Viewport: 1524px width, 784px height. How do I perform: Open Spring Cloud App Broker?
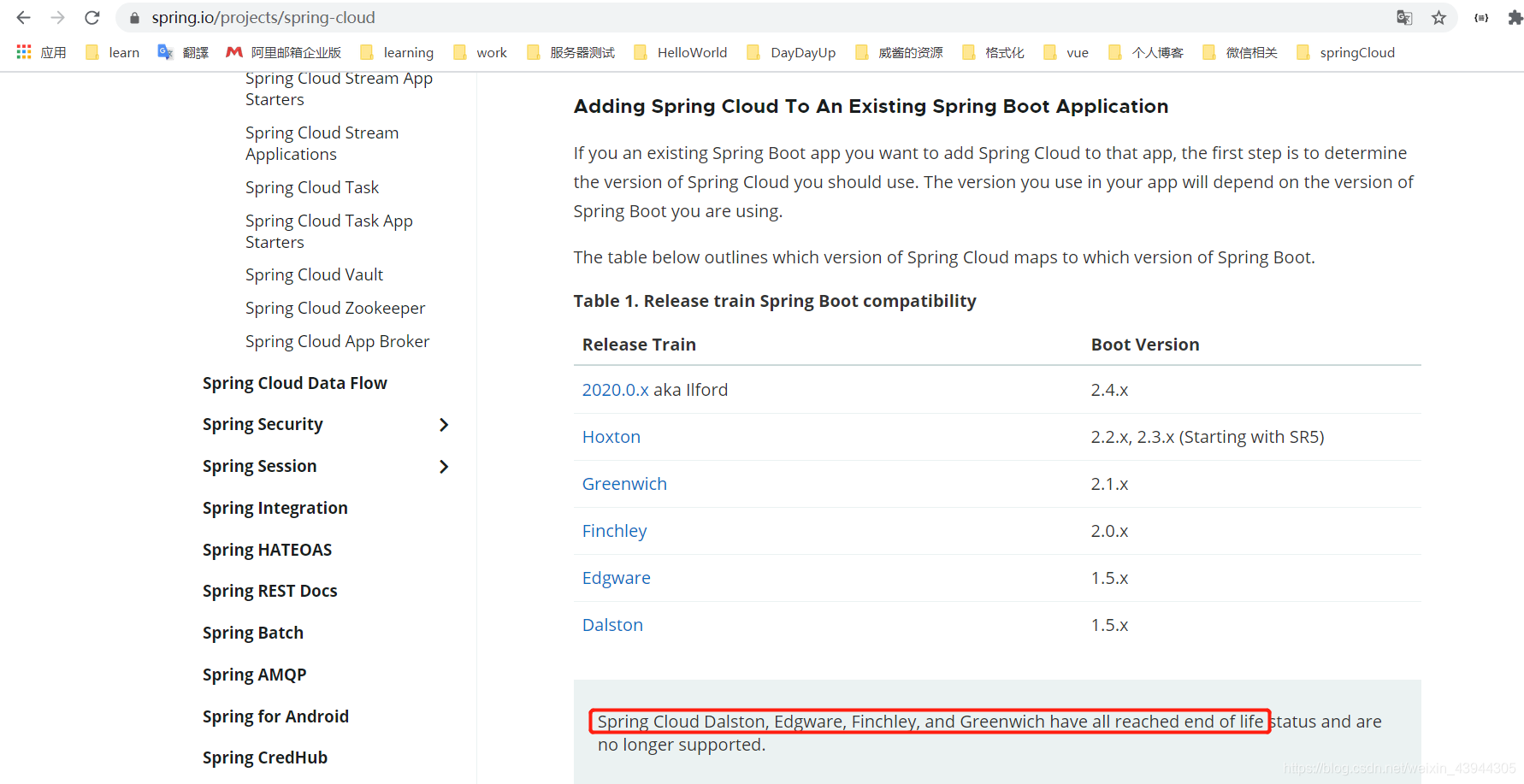337,341
